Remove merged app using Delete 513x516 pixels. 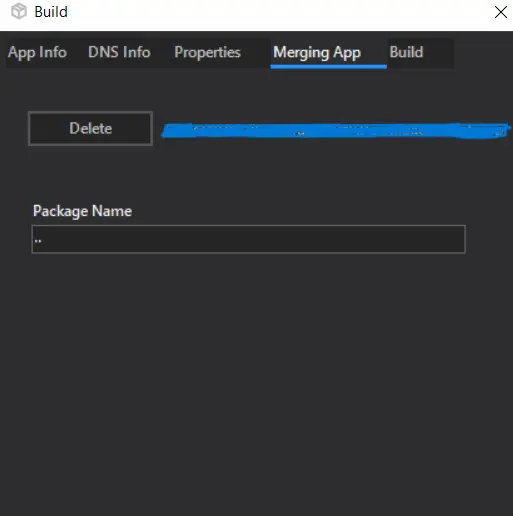pyautogui.click(x=91, y=128)
